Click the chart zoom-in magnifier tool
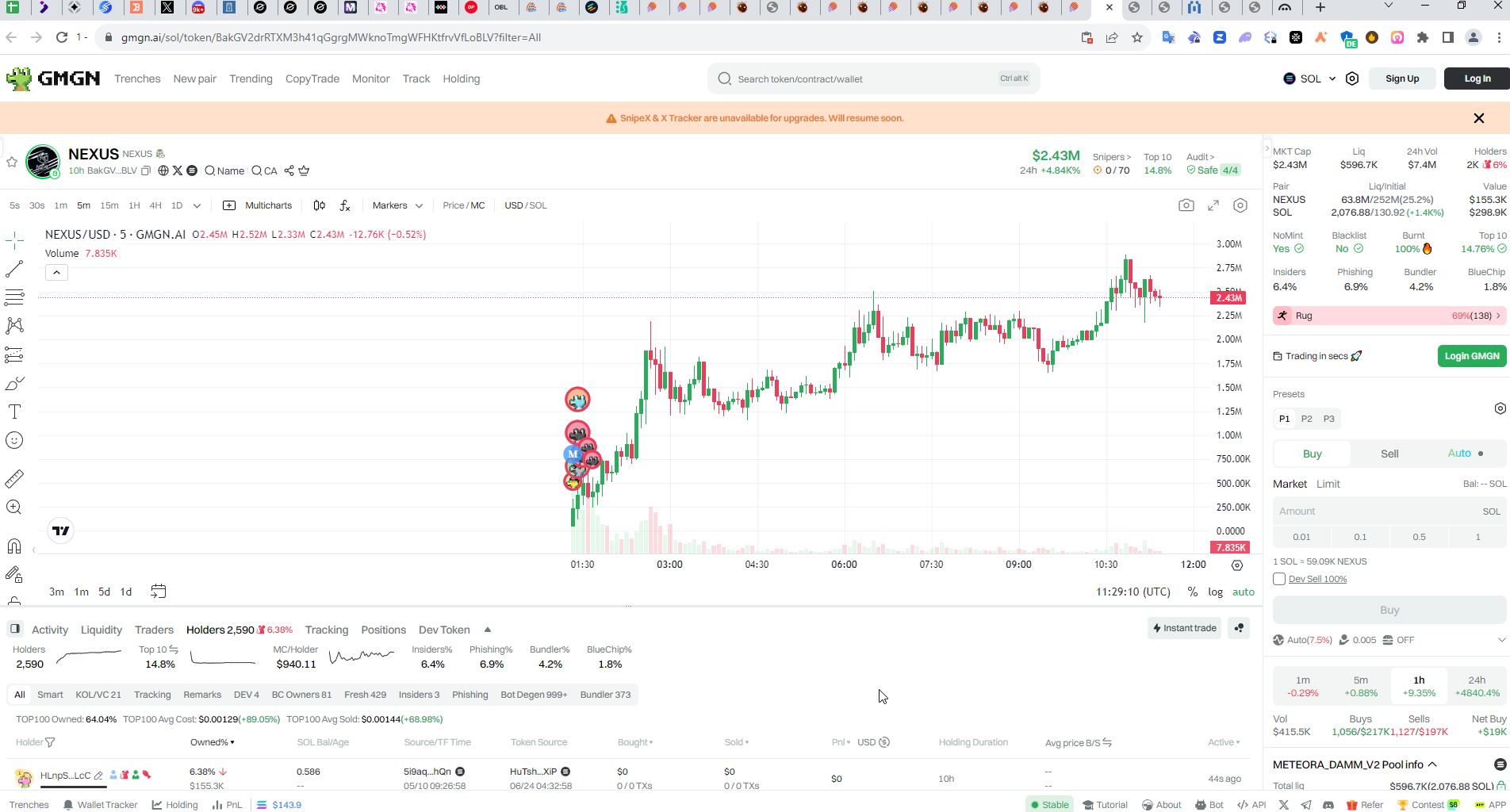Viewport: 1510px width, 812px height. click(14, 507)
